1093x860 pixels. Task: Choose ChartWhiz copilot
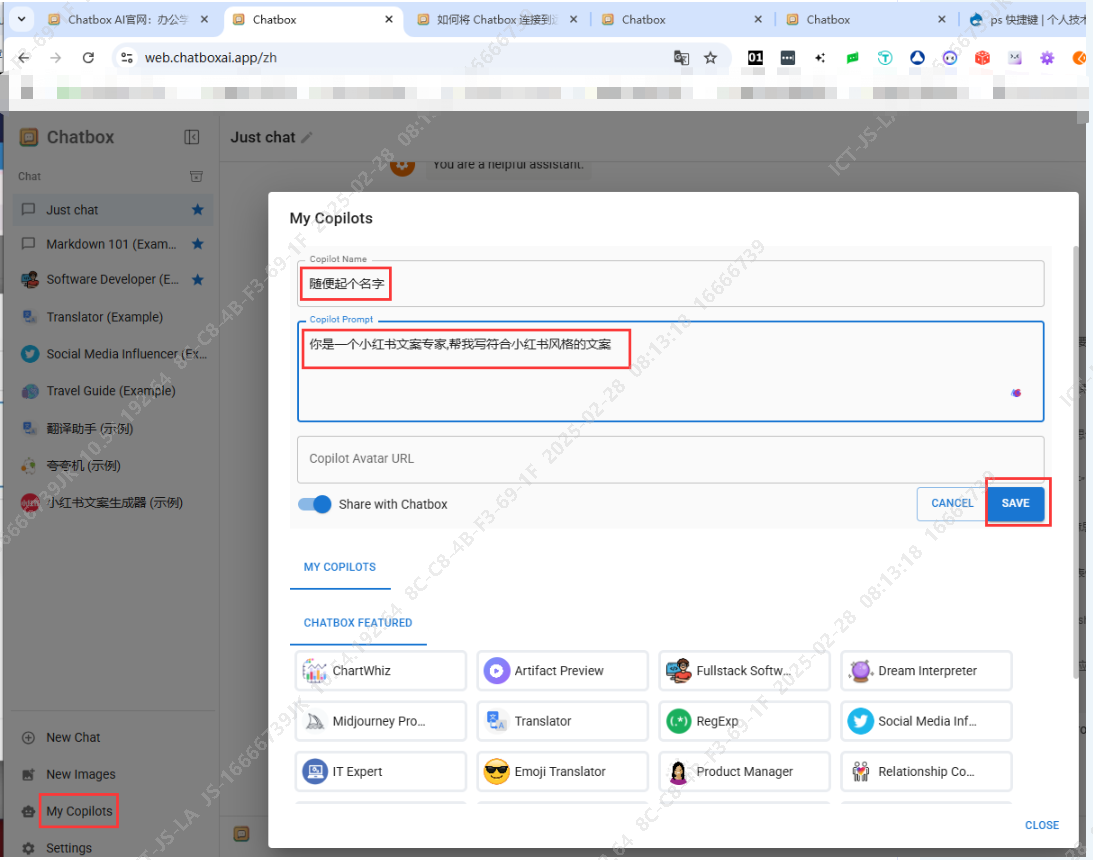(381, 670)
